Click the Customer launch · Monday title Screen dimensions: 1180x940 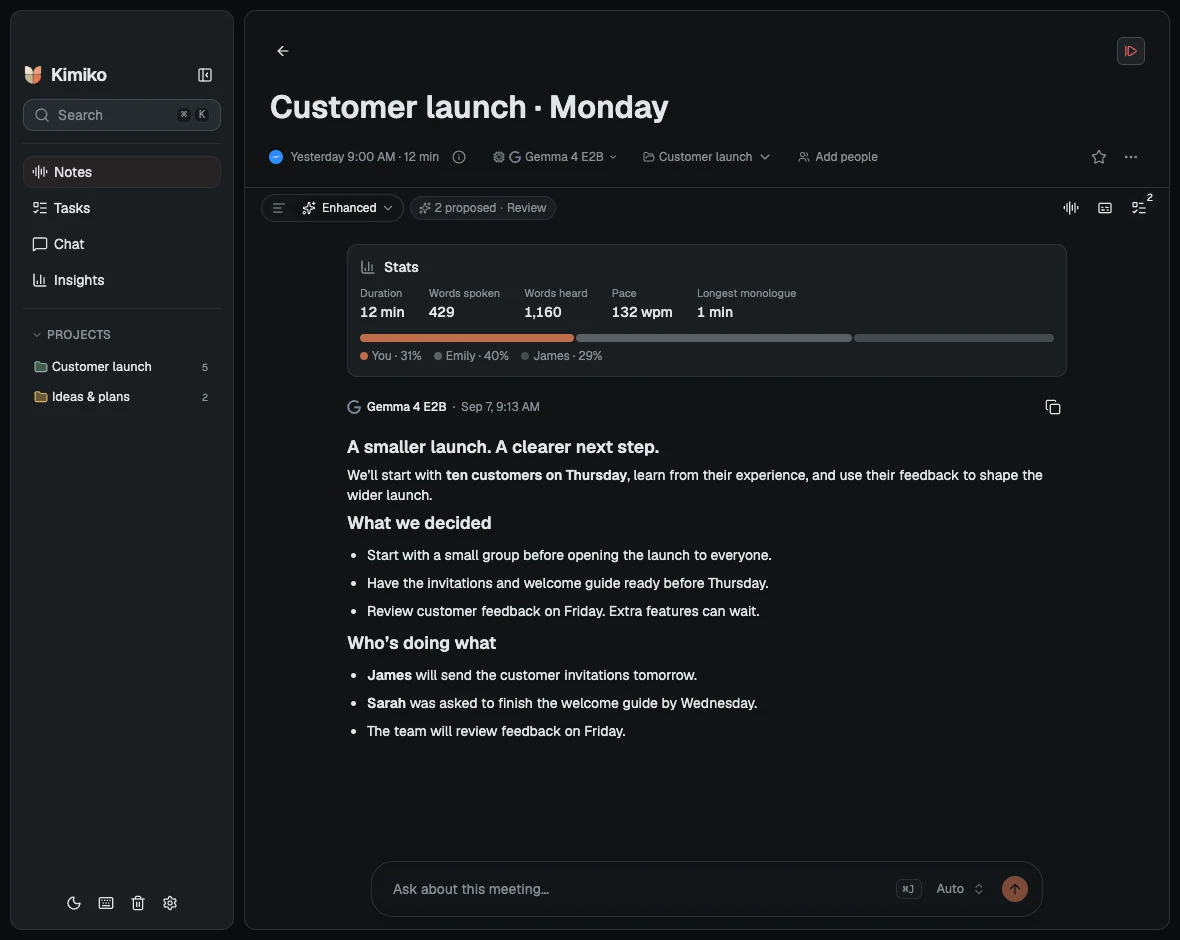click(x=469, y=107)
